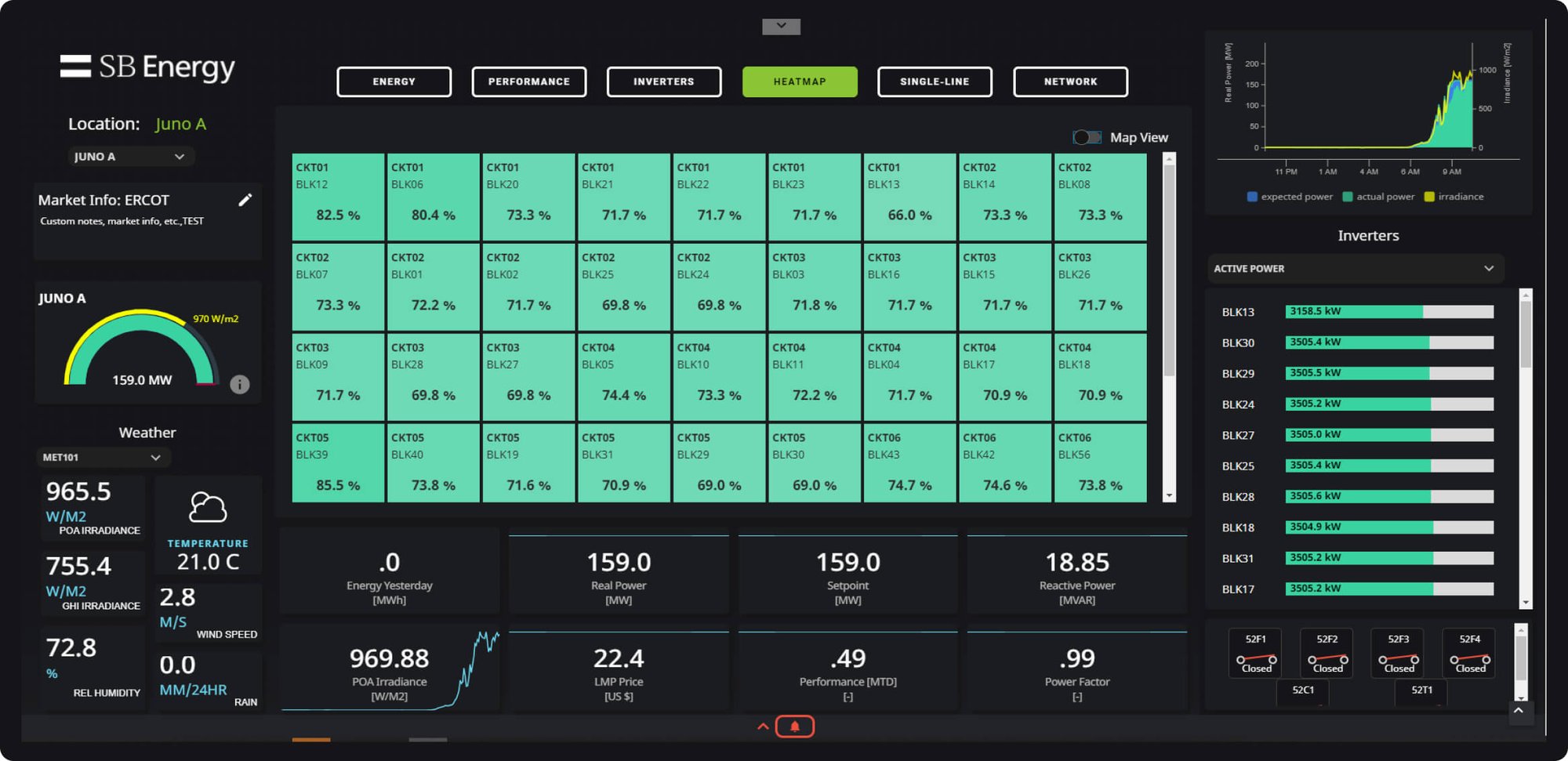Click the BLK13 active power bar
Screen dimensions: 1568x761
pyautogui.click(x=1388, y=312)
